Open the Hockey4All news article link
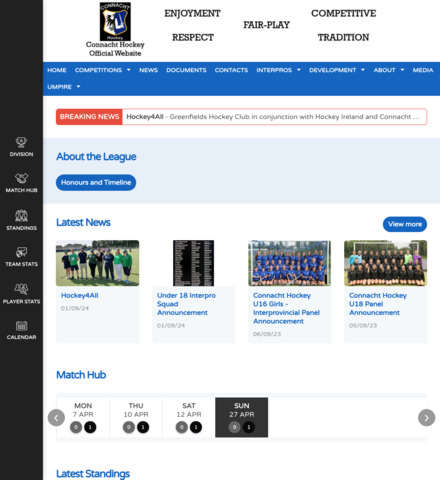The height and width of the screenshot is (480, 440). tap(80, 295)
